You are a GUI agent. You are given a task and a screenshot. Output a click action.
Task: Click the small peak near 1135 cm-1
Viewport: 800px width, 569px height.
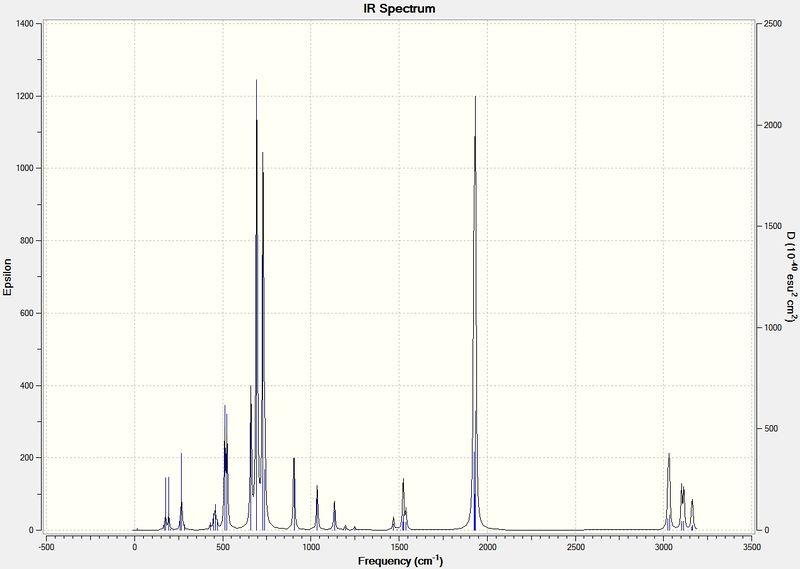(334, 515)
